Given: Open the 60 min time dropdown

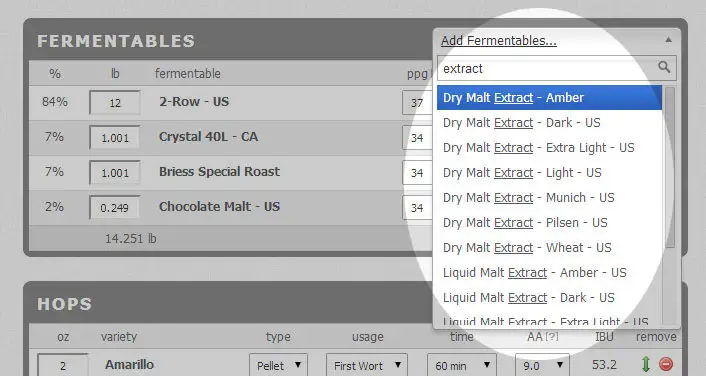Looking at the screenshot, I should pos(462,365).
